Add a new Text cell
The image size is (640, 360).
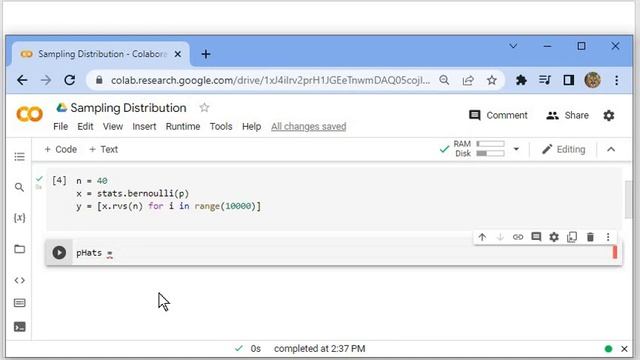click(x=103, y=149)
